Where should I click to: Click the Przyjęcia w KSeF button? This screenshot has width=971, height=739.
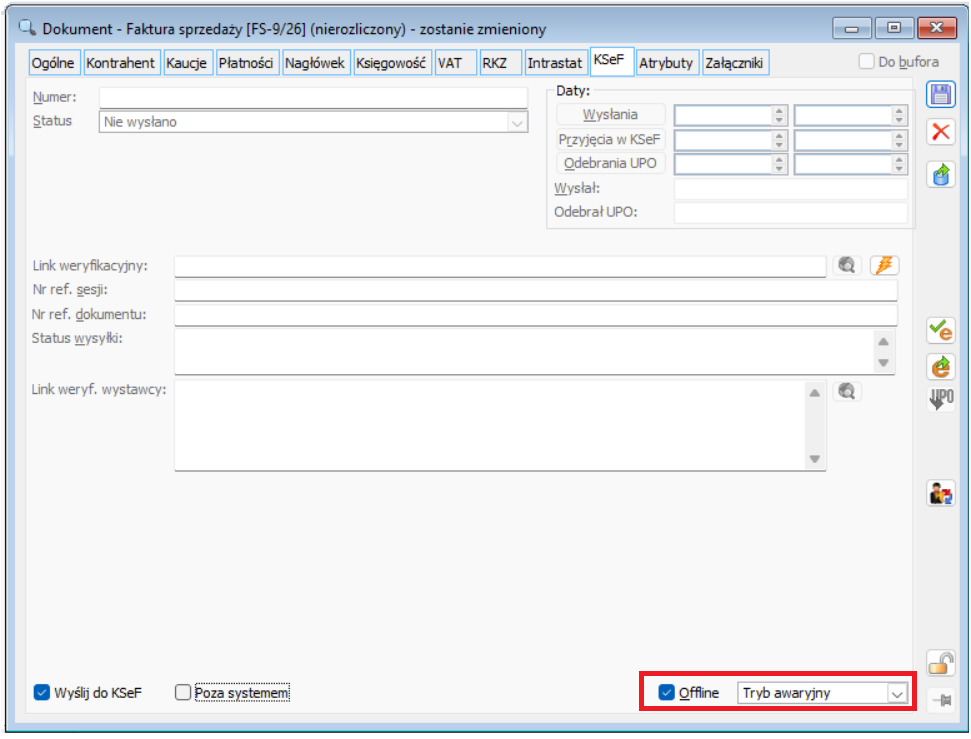pyautogui.click(x=610, y=139)
